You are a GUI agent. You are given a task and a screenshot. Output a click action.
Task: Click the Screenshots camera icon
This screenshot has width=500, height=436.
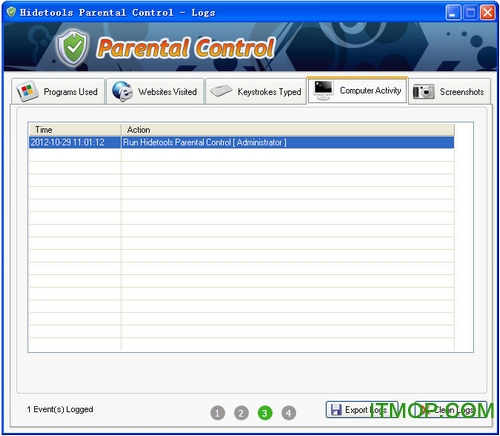[x=423, y=92]
